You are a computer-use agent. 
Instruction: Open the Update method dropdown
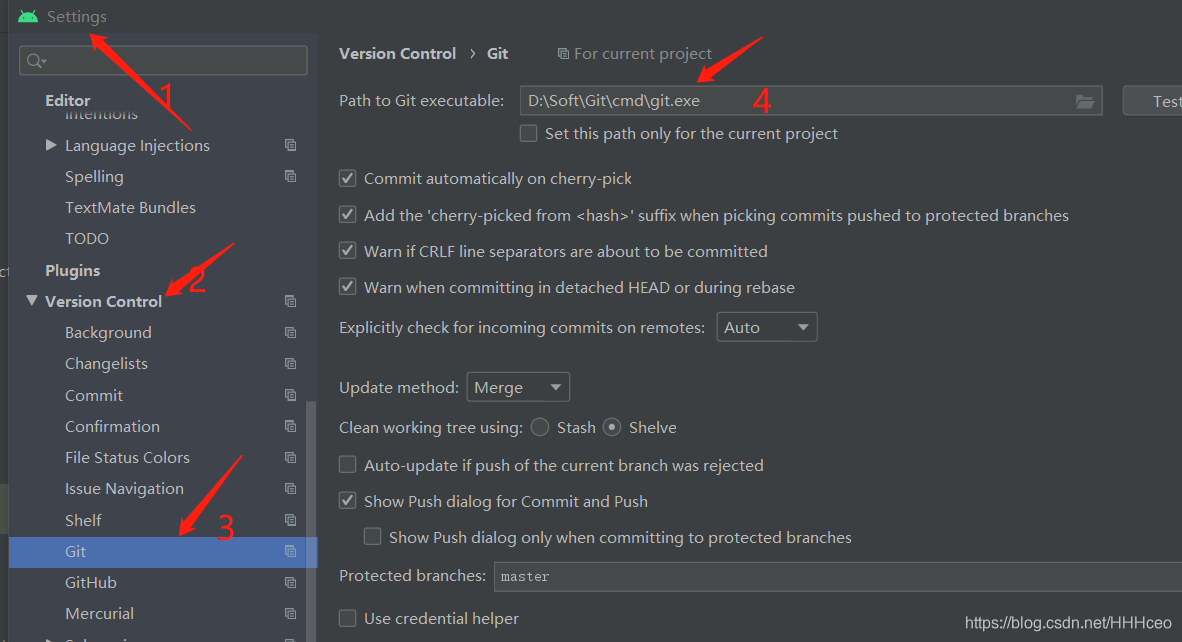point(518,387)
